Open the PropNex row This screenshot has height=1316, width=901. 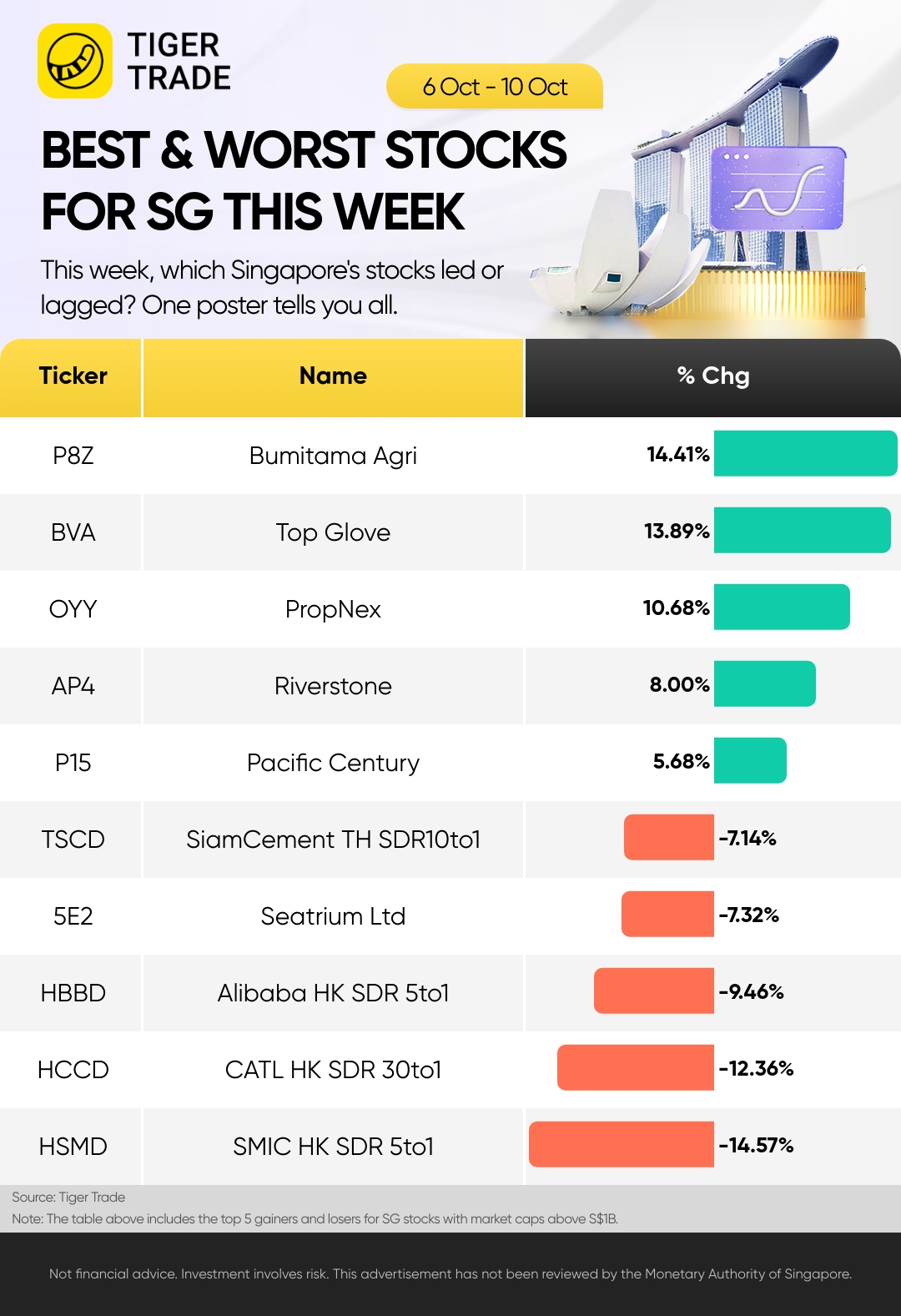[450, 609]
